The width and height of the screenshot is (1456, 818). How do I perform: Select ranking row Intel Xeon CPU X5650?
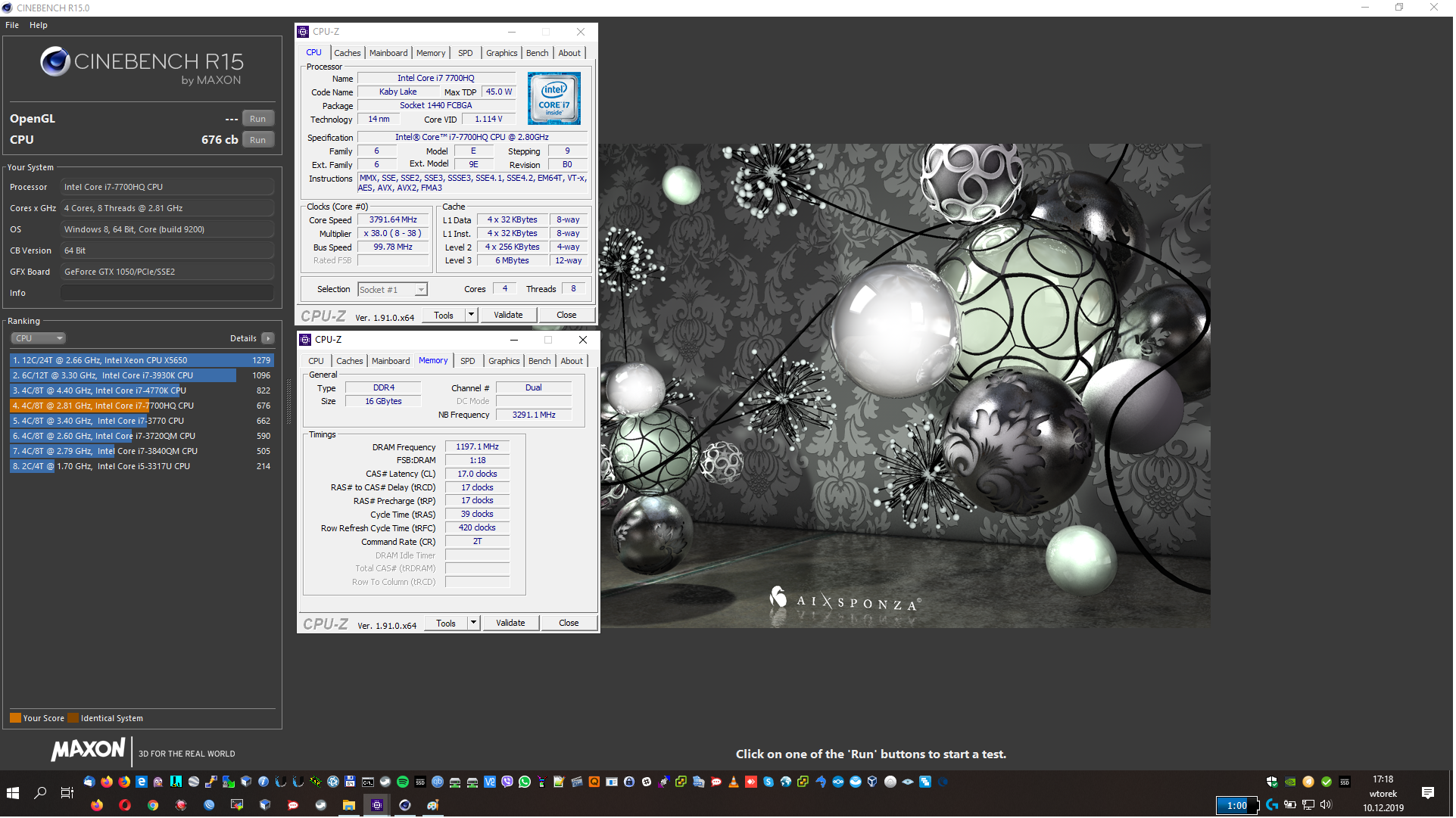click(x=142, y=361)
